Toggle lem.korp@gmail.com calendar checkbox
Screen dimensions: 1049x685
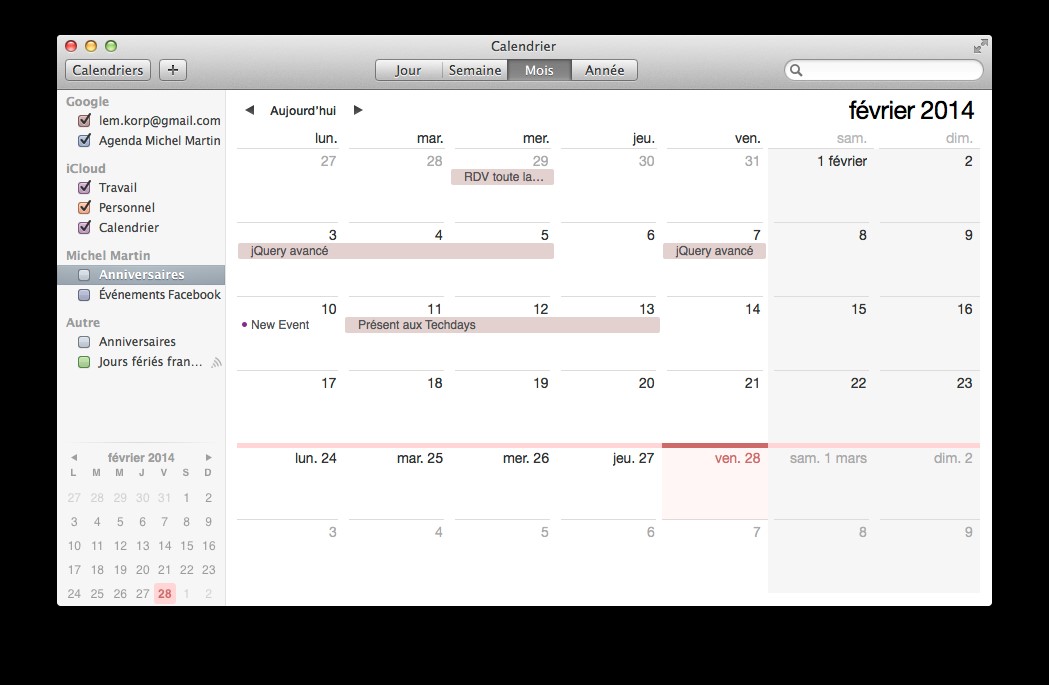[x=84, y=120]
